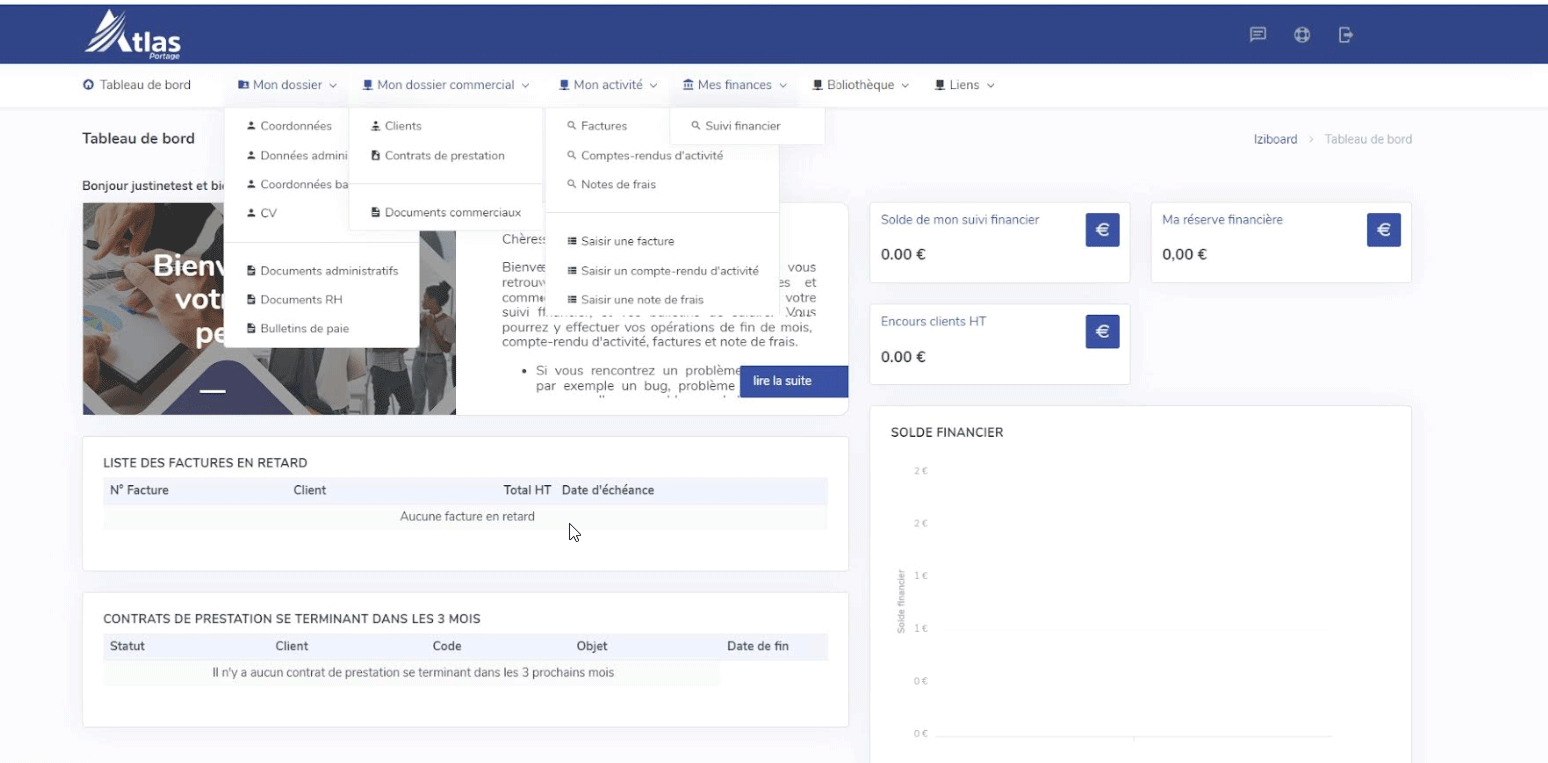1548x763 pixels.
Task: Select Coordonnées in Mon dossier menu
Action: (289, 126)
